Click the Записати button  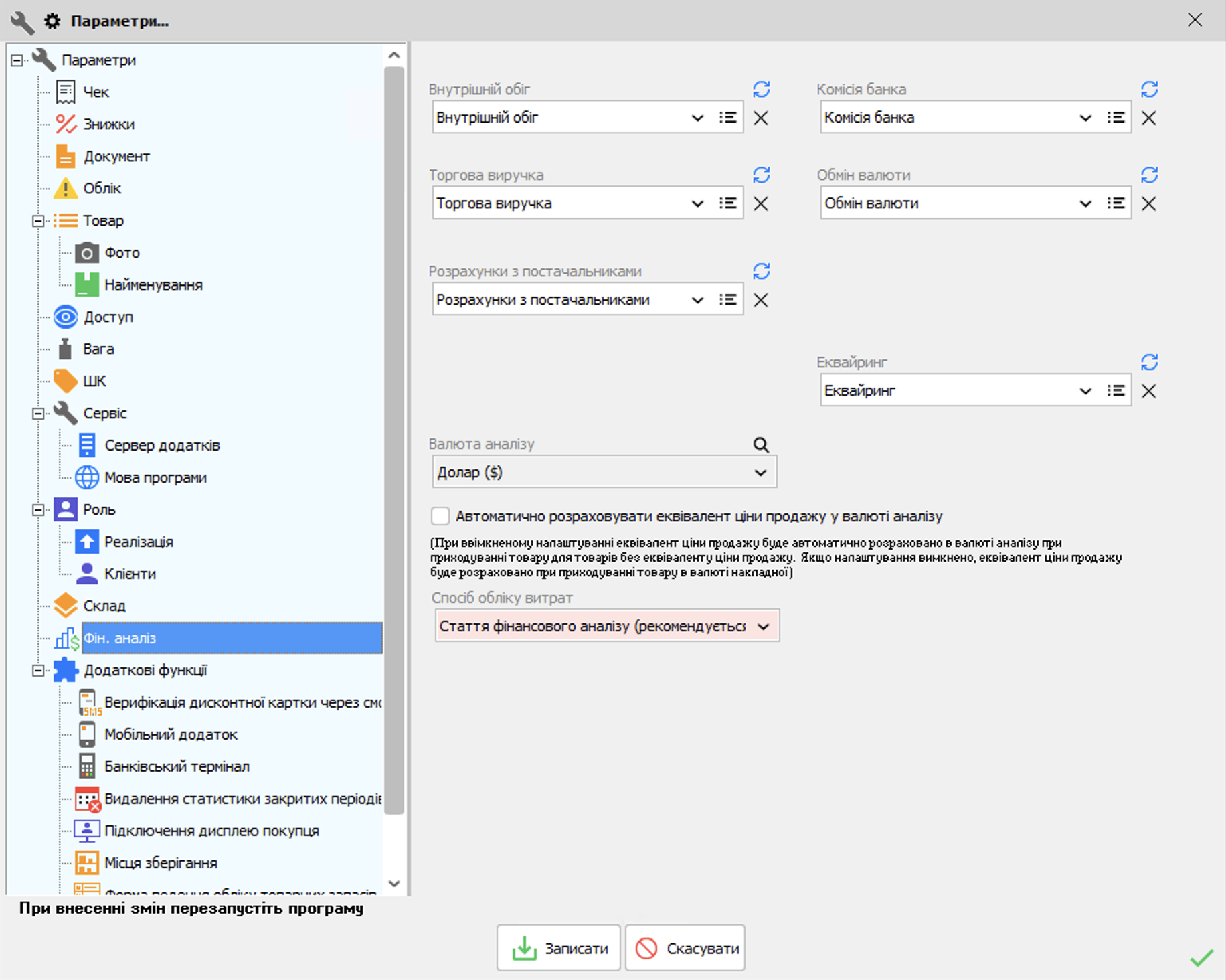pyautogui.click(x=559, y=948)
